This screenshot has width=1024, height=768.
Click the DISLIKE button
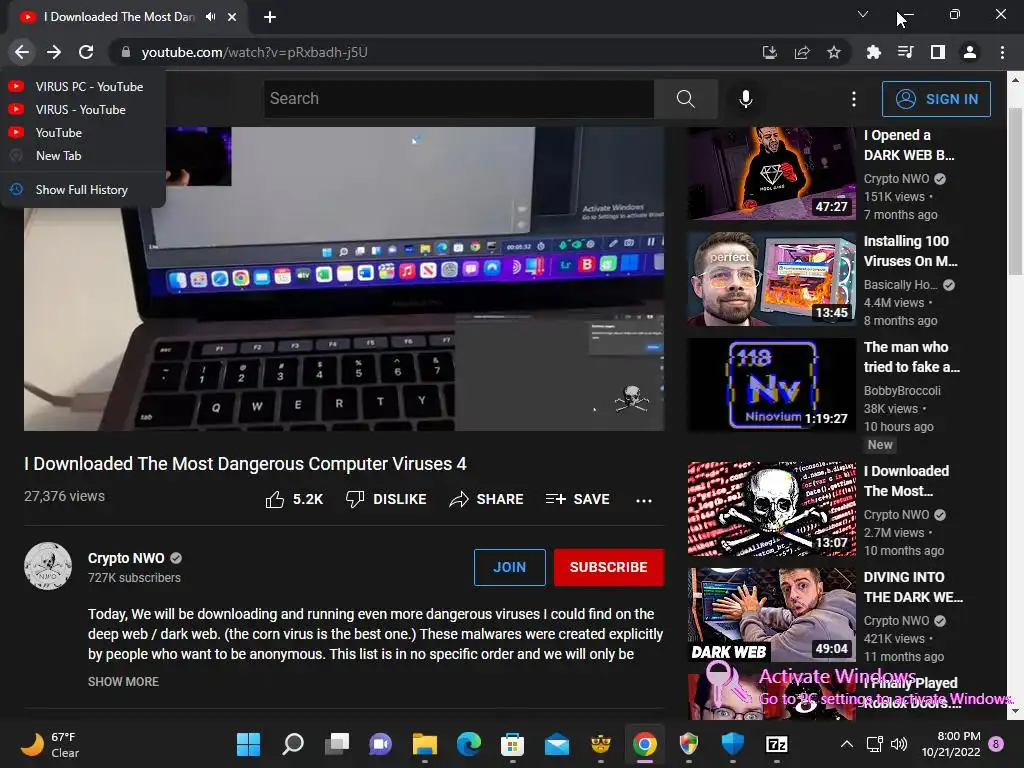click(386, 499)
